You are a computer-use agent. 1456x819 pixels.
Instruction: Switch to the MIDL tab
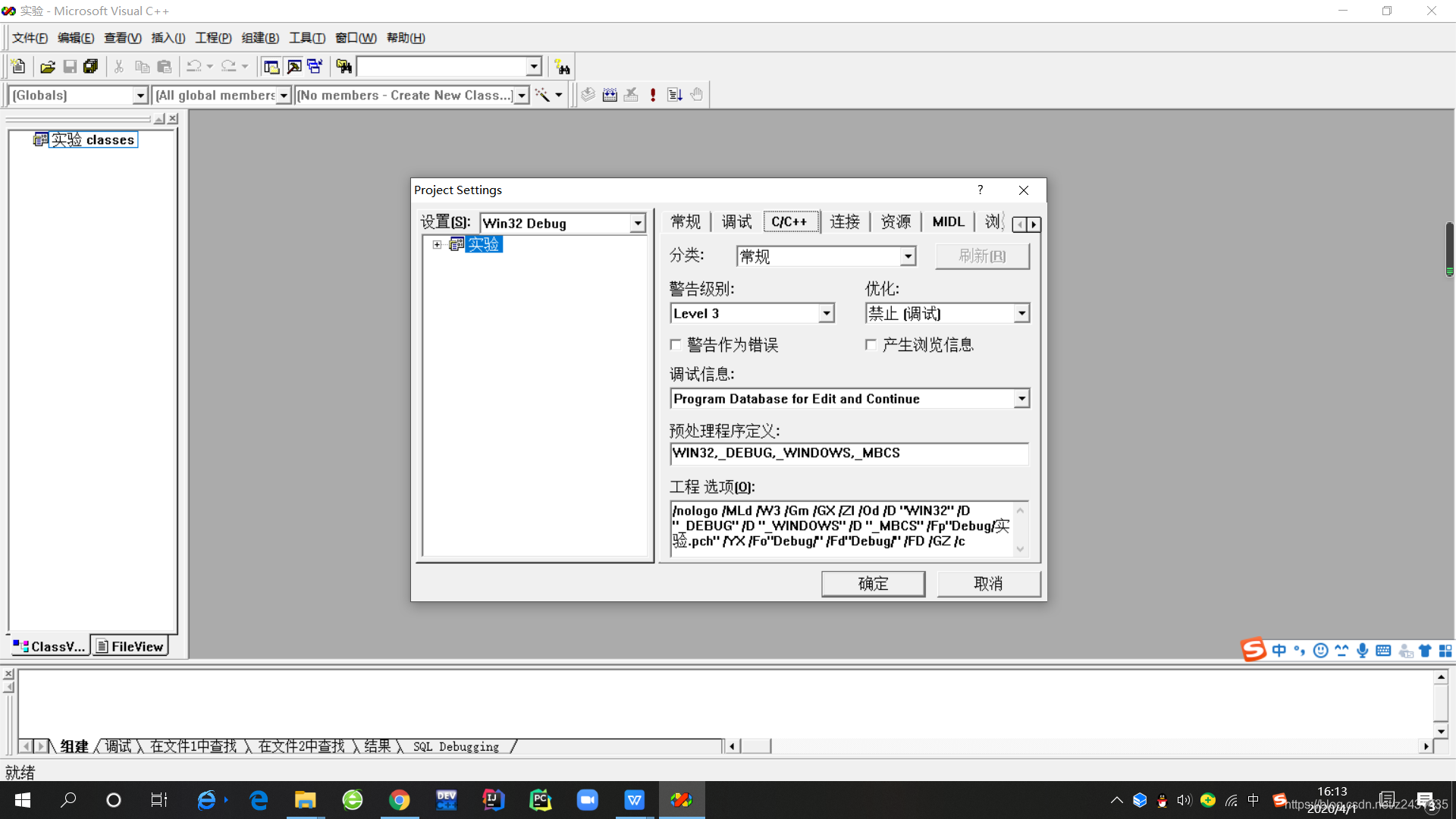[948, 222]
